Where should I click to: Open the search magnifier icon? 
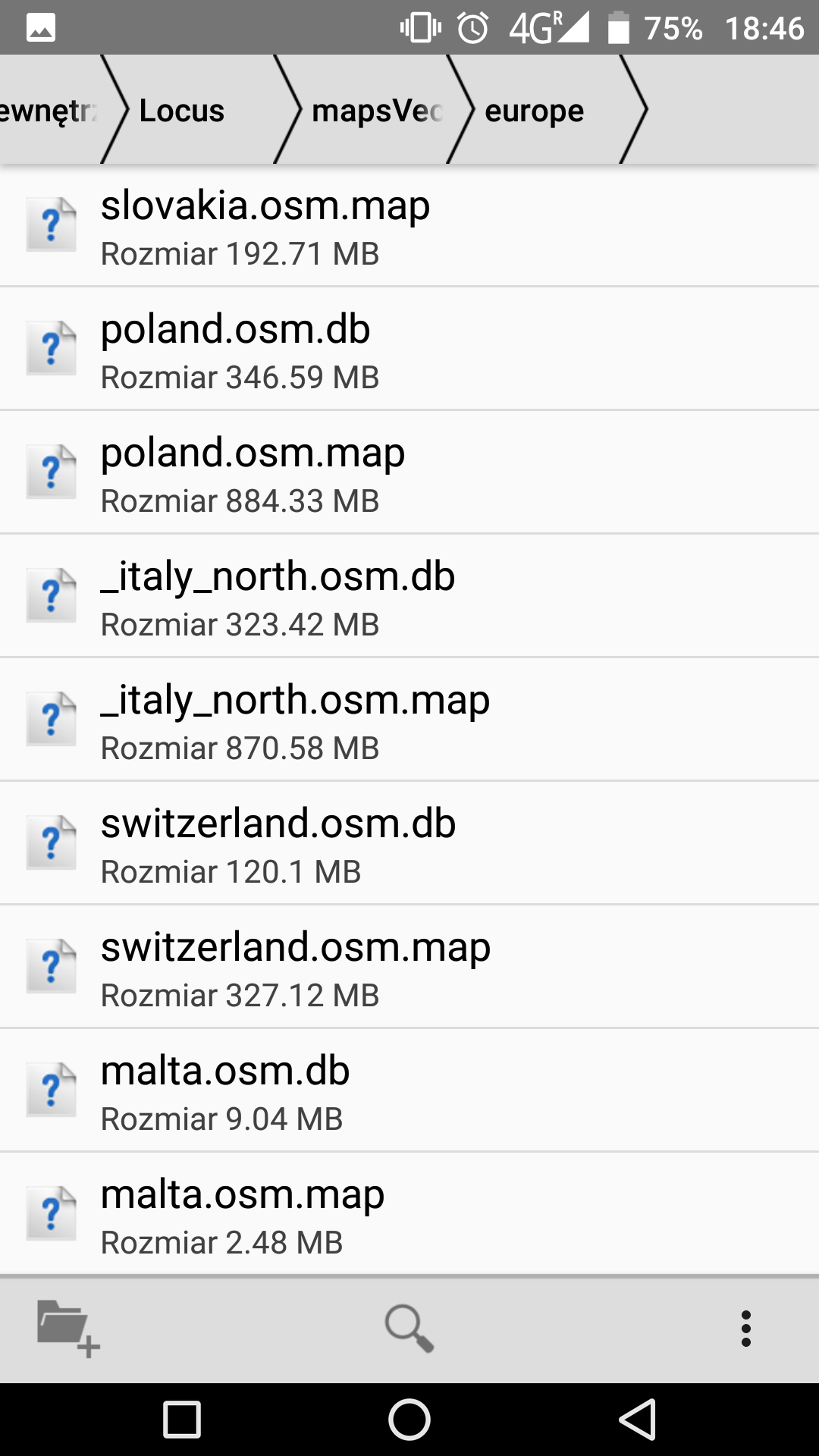pos(409,1329)
